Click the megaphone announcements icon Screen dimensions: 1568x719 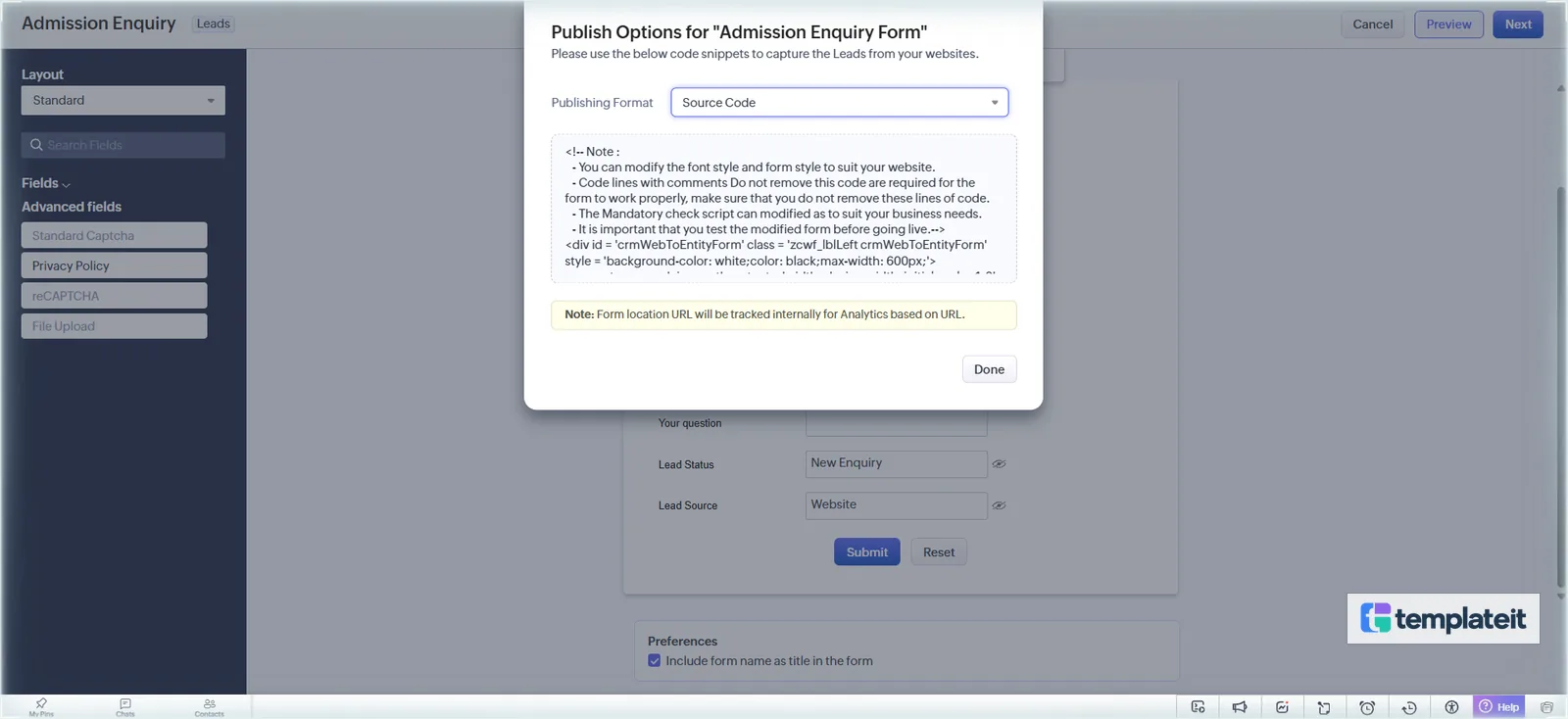click(1240, 707)
